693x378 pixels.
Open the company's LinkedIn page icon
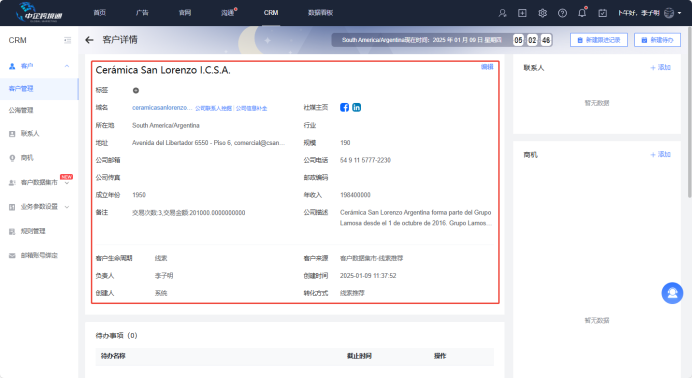pos(357,107)
